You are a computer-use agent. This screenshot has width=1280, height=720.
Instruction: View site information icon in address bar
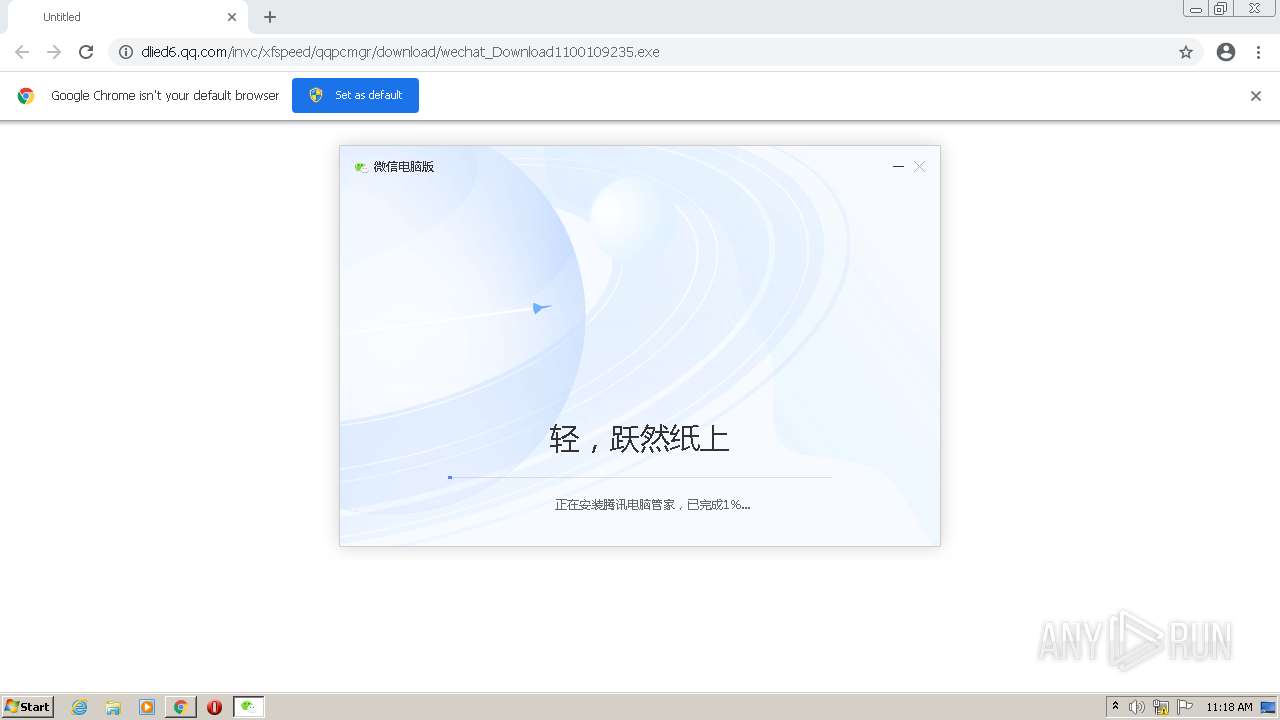pos(126,52)
